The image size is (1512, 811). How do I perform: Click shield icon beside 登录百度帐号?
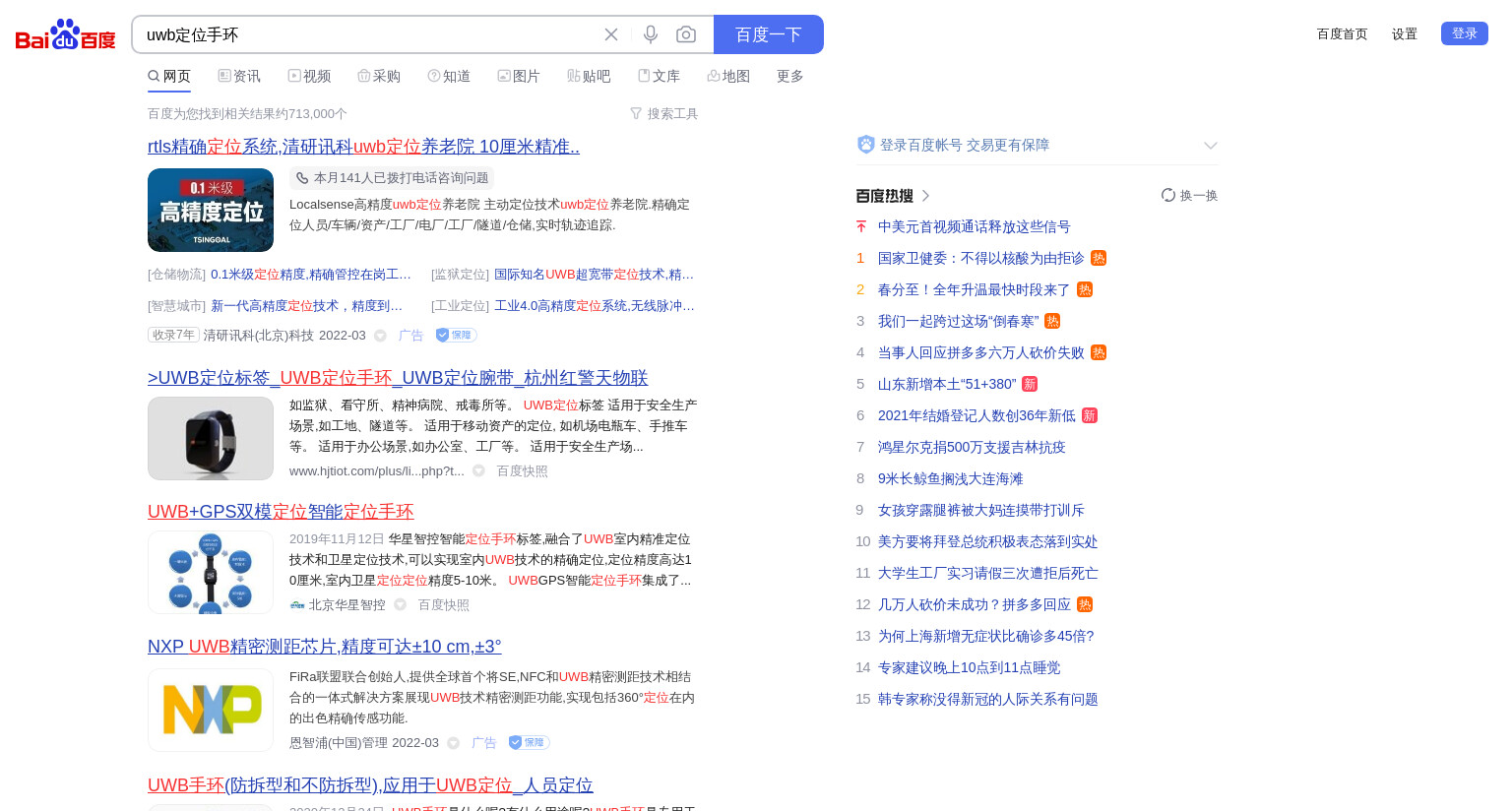tap(866, 145)
